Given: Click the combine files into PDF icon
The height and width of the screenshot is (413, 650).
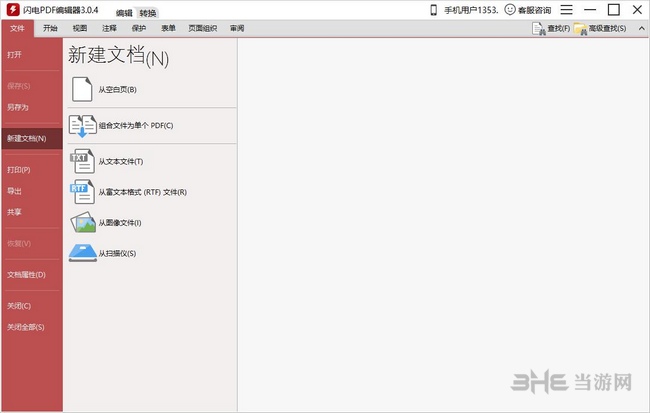Looking at the screenshot, I should pos(82,126).
